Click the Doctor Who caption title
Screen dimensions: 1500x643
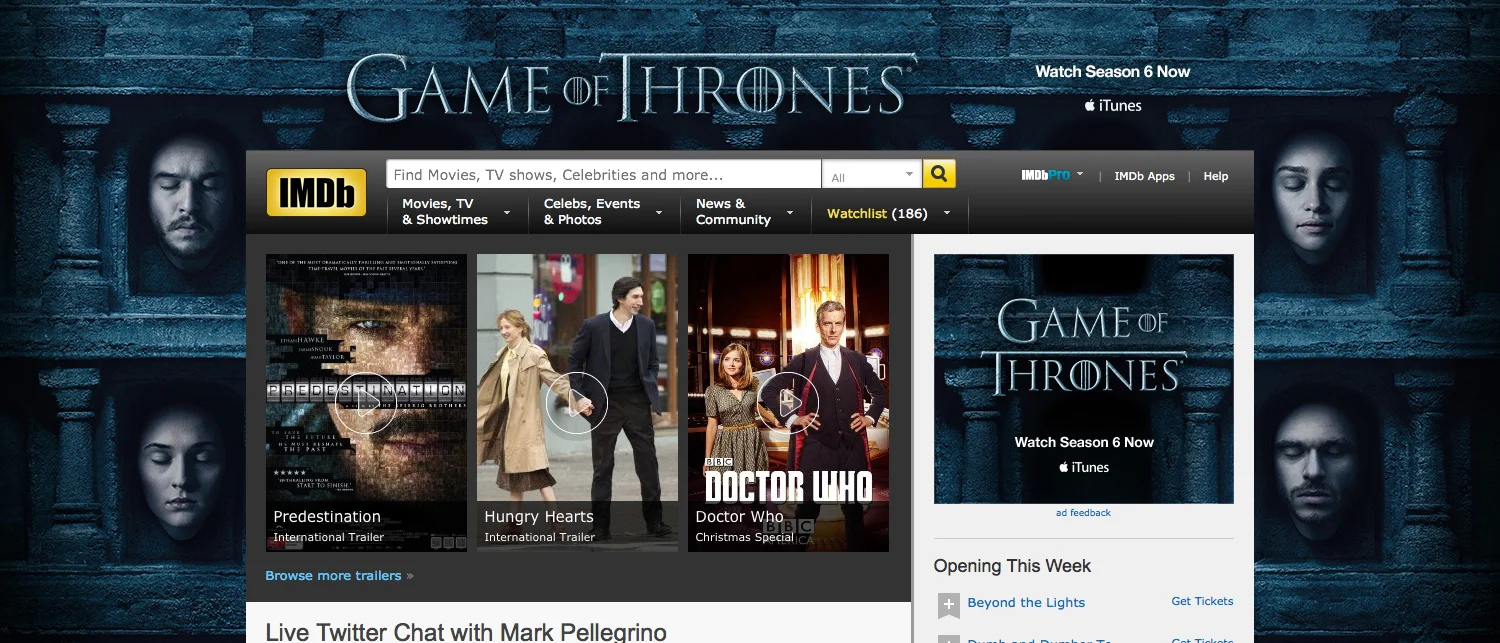point(739,517)
